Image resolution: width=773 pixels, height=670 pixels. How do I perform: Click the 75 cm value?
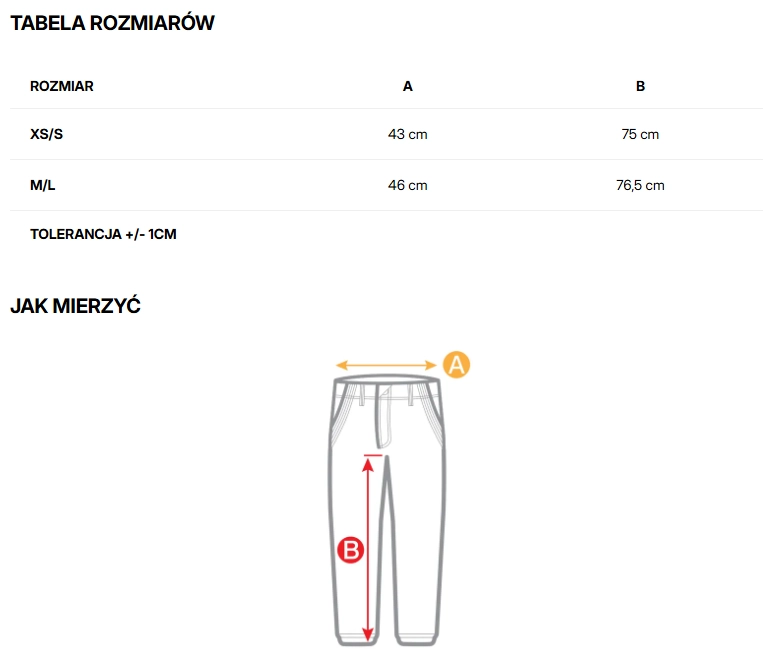(x=640, y=134)
